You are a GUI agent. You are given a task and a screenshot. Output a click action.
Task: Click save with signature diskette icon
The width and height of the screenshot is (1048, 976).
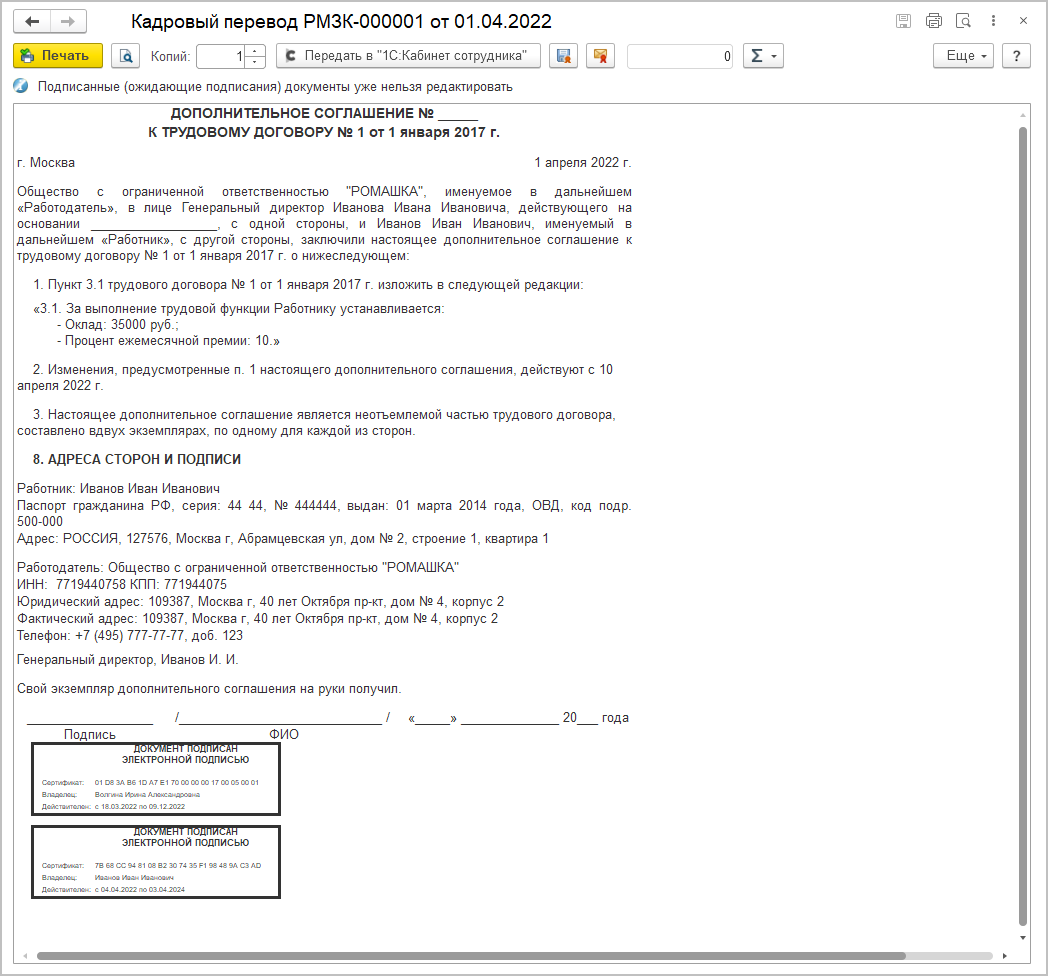pos(563,55)
